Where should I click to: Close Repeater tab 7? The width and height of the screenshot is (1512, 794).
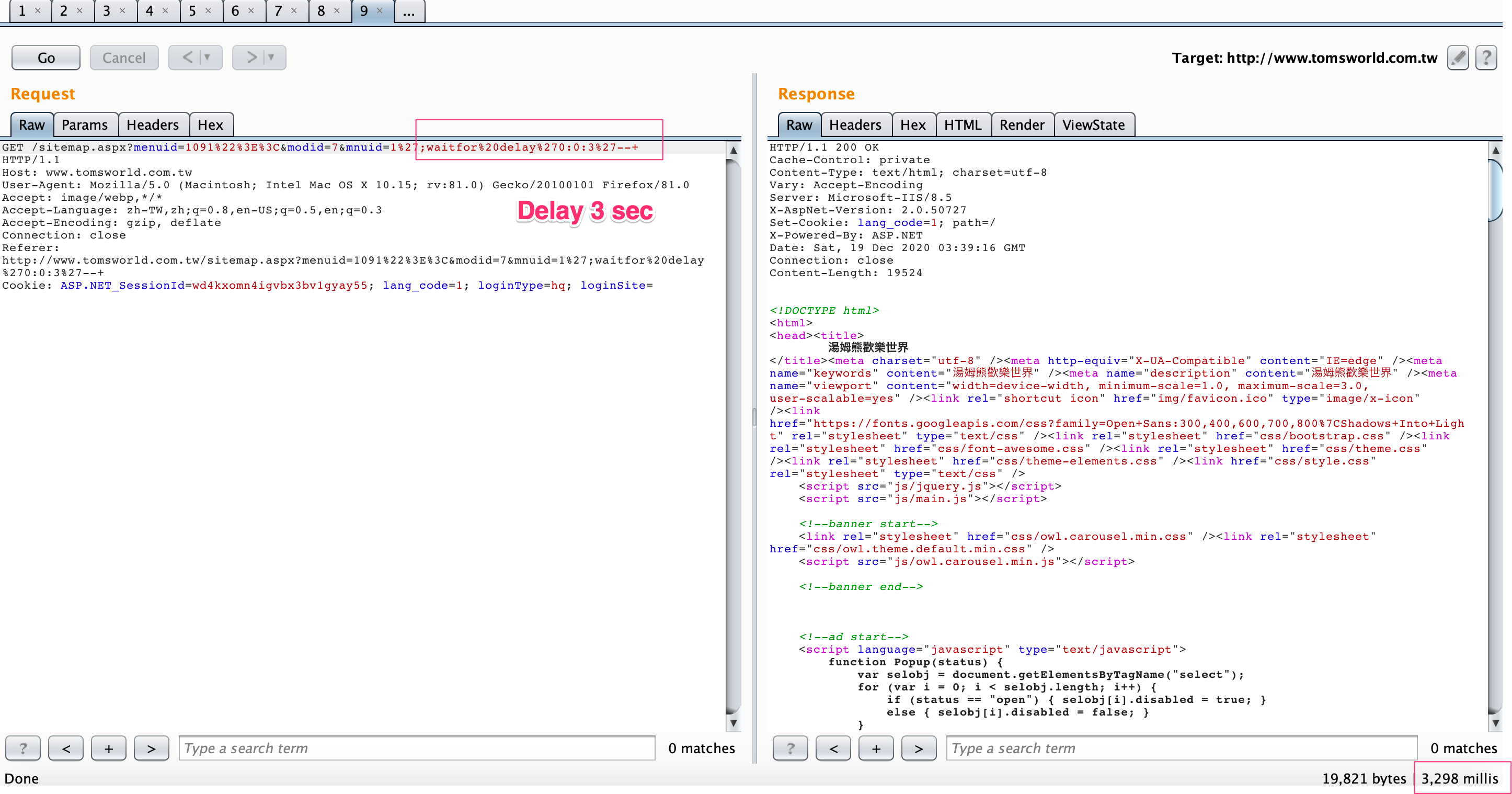[x=293, y=10]
